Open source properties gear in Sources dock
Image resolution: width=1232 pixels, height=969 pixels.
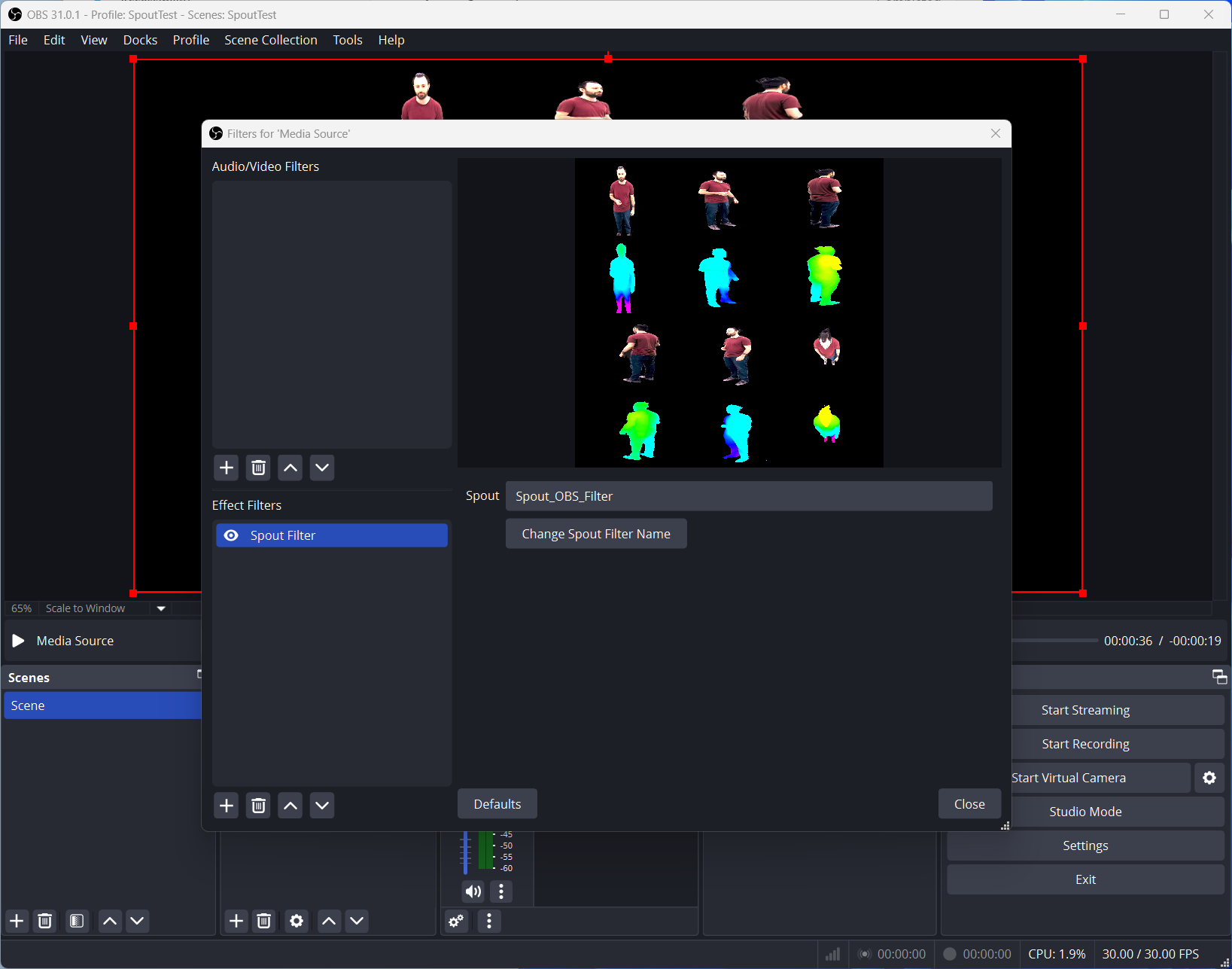[297, 921]
